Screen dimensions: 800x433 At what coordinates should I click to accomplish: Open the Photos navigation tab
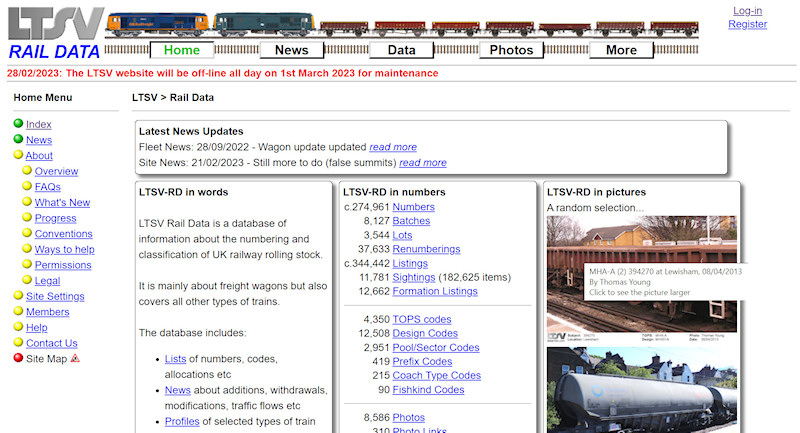(511, 50)
